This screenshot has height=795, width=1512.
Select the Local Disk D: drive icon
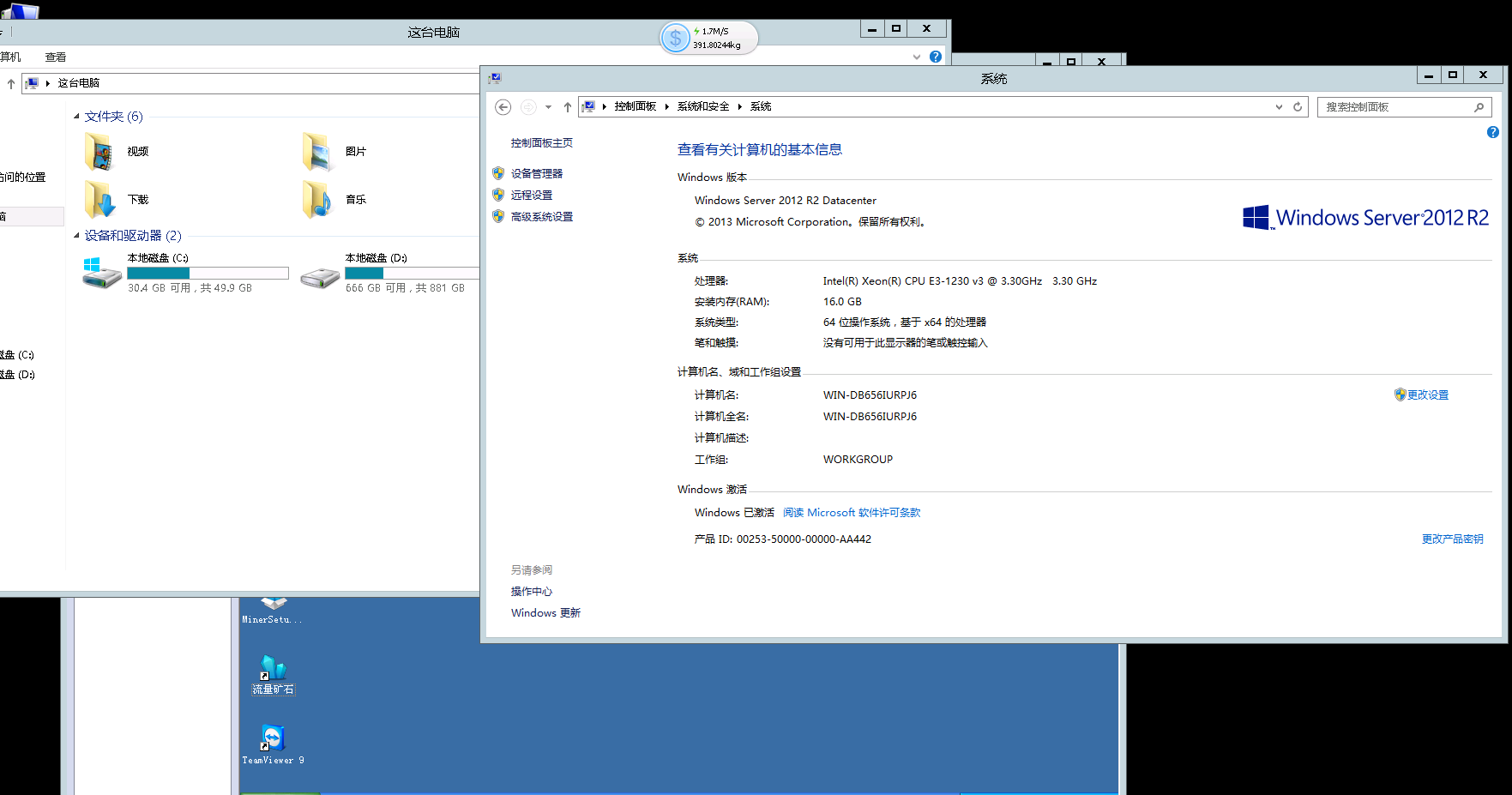point(320,277)
